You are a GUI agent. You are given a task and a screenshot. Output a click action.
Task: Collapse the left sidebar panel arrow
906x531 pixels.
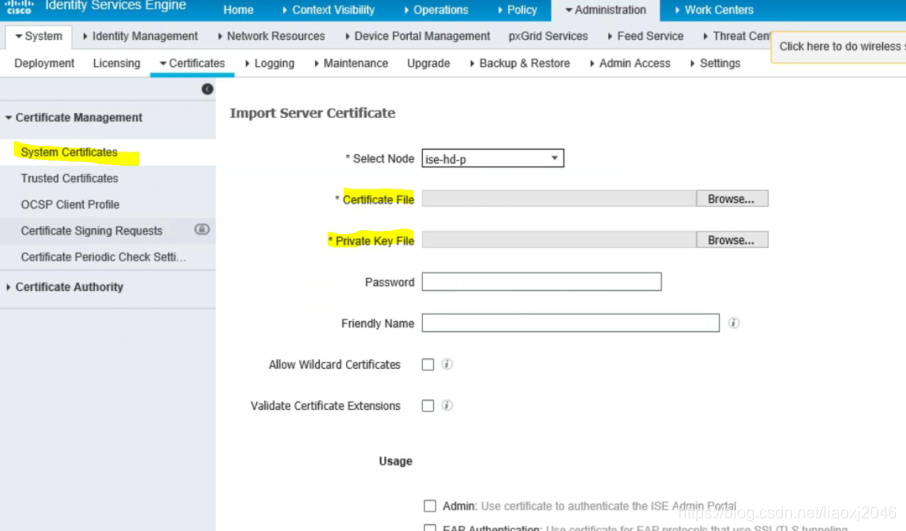tap(207, 89)
